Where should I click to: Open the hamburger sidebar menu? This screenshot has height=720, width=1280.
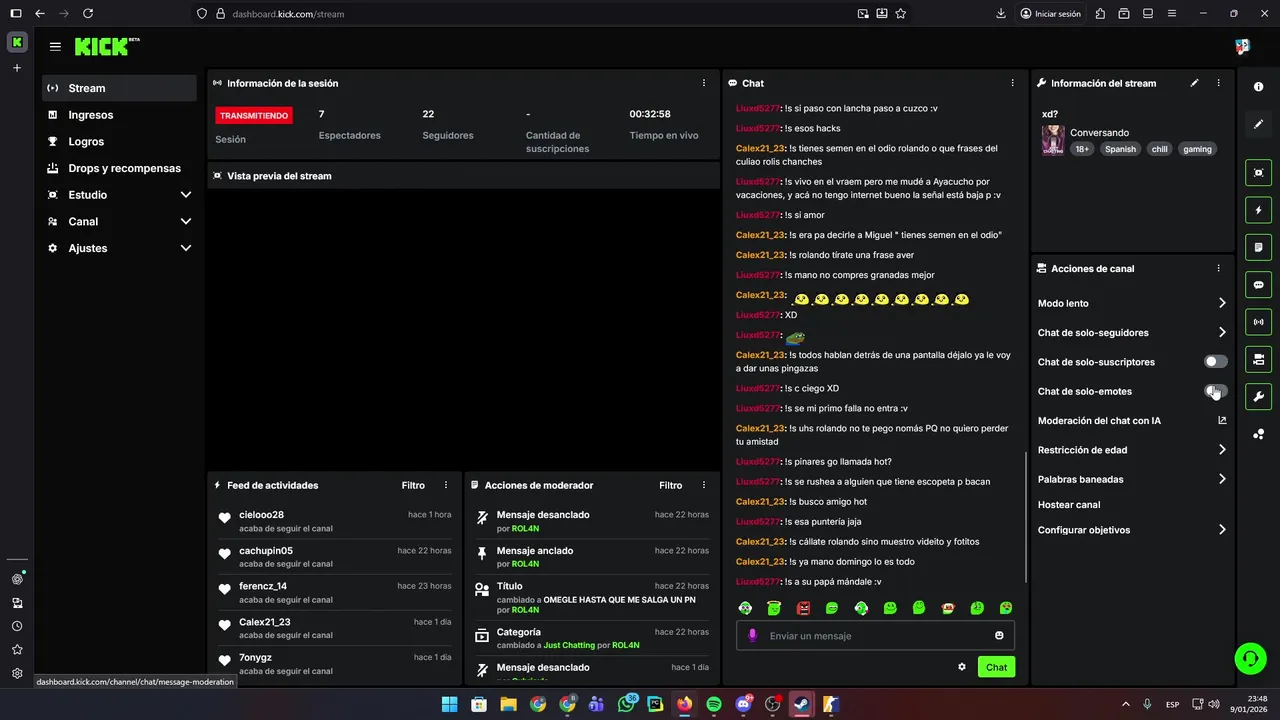(x=55, y=46)
